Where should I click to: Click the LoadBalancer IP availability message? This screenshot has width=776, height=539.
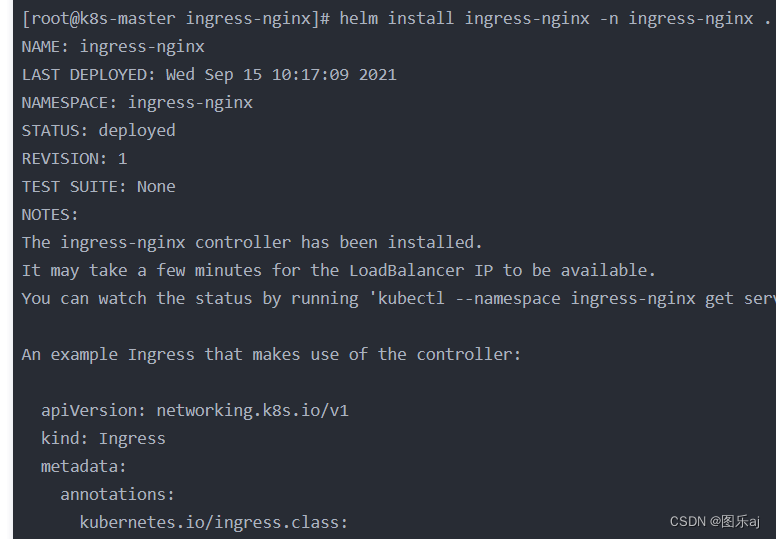pyautogui.click(x=339, y=271)
